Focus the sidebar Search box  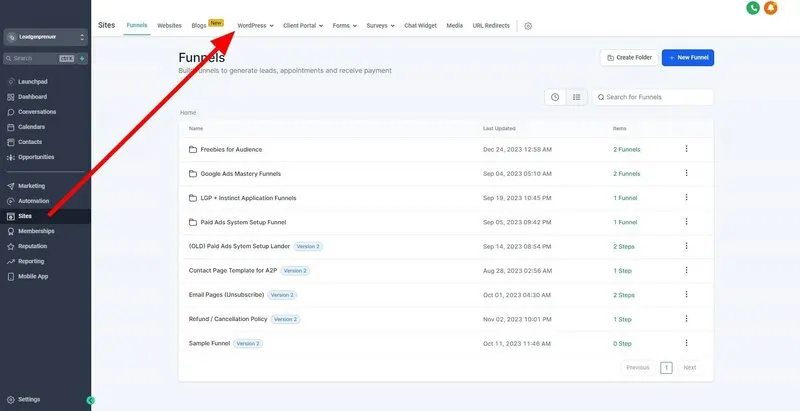(39, 59)
